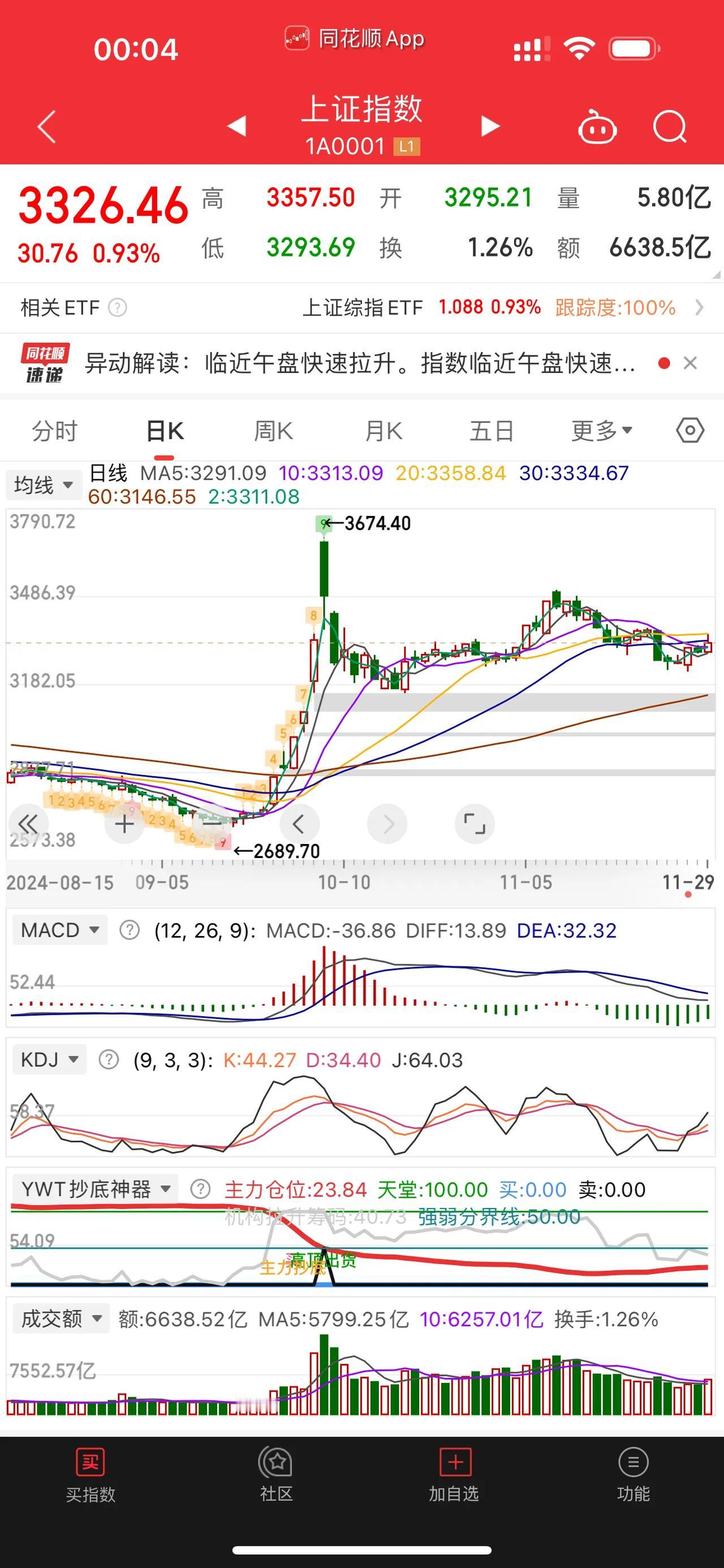The width and height of the screenshot is (724, 1568).
Task: Tap the double-left arrow on chart
Action: pos(28,824)
